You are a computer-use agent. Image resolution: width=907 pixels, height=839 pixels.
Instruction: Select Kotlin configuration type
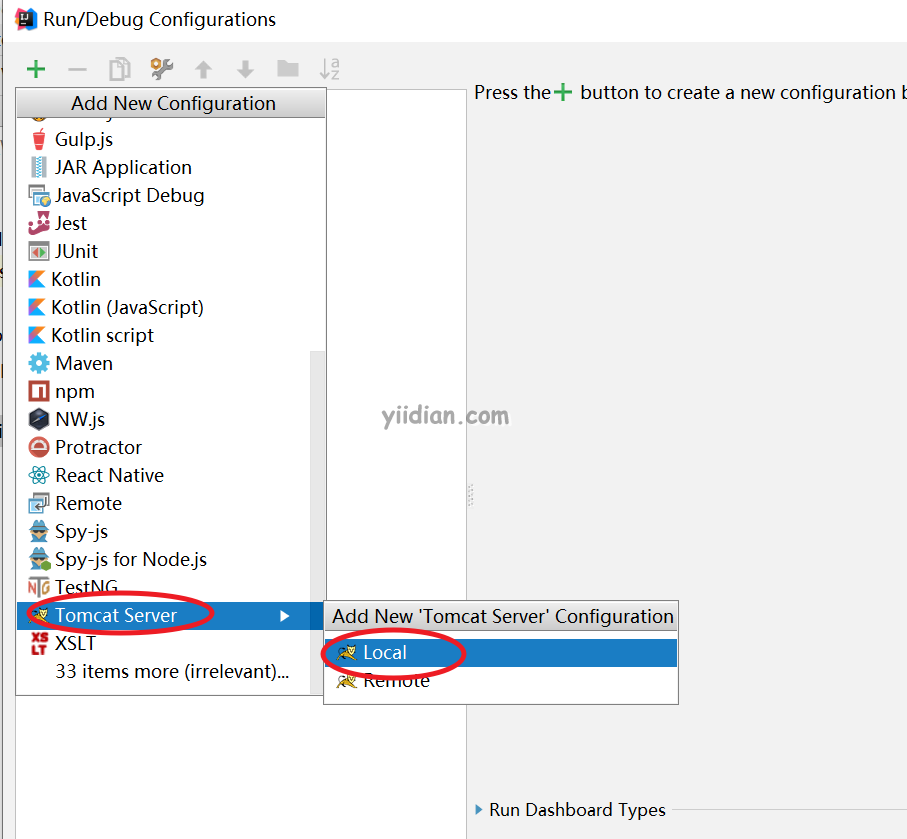pos(171,279)
